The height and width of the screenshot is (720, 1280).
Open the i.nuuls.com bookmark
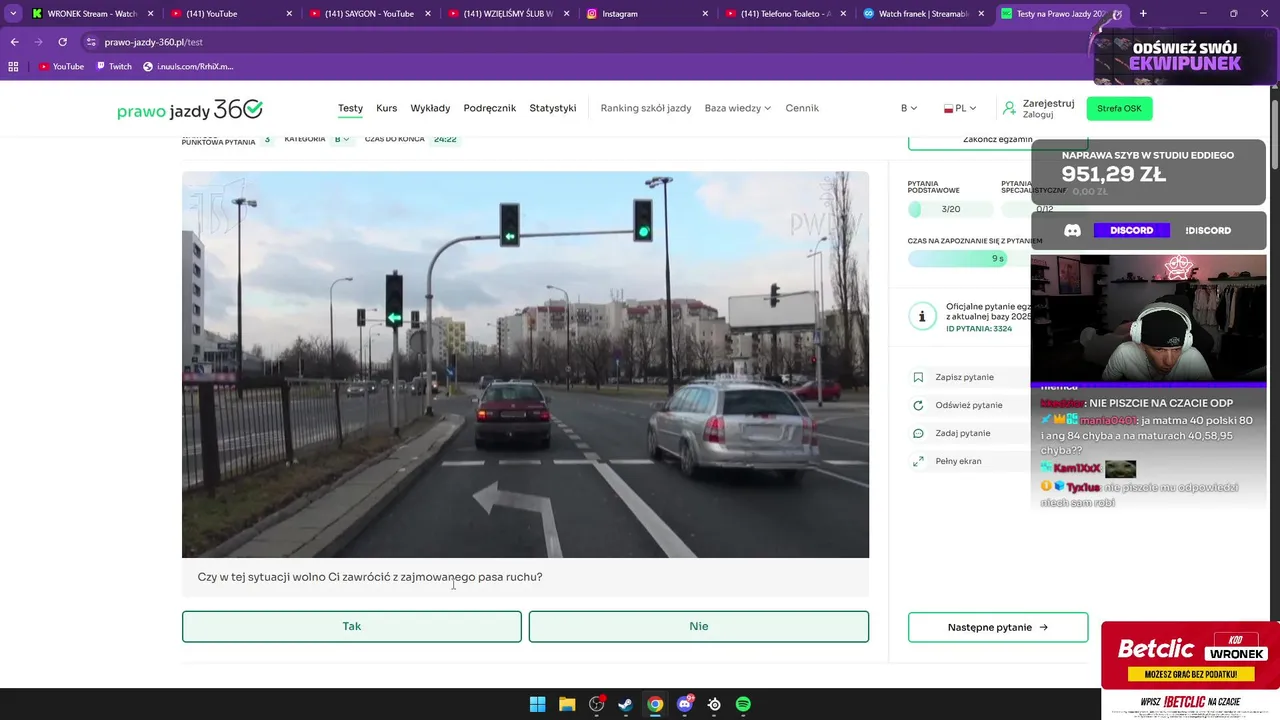pyautogui.click(x=188, y=66)
